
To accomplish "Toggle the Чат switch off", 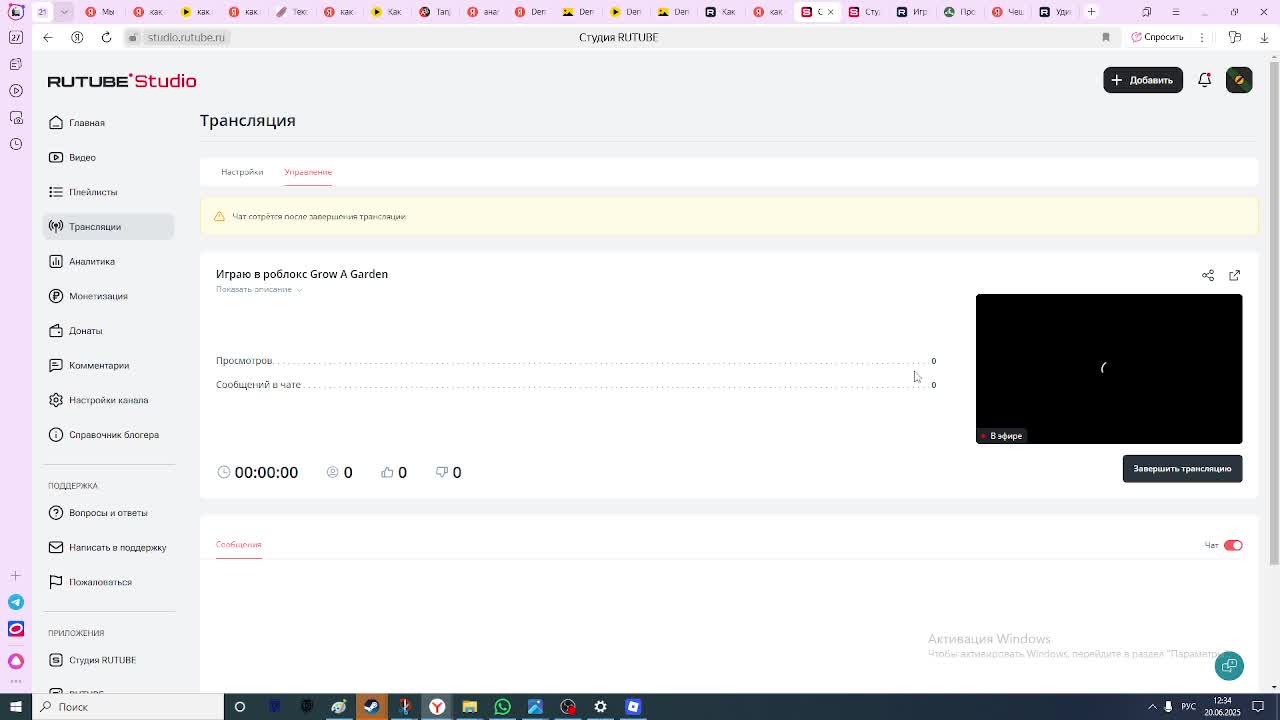I will pyautogui.click(x=1233, y=545).
